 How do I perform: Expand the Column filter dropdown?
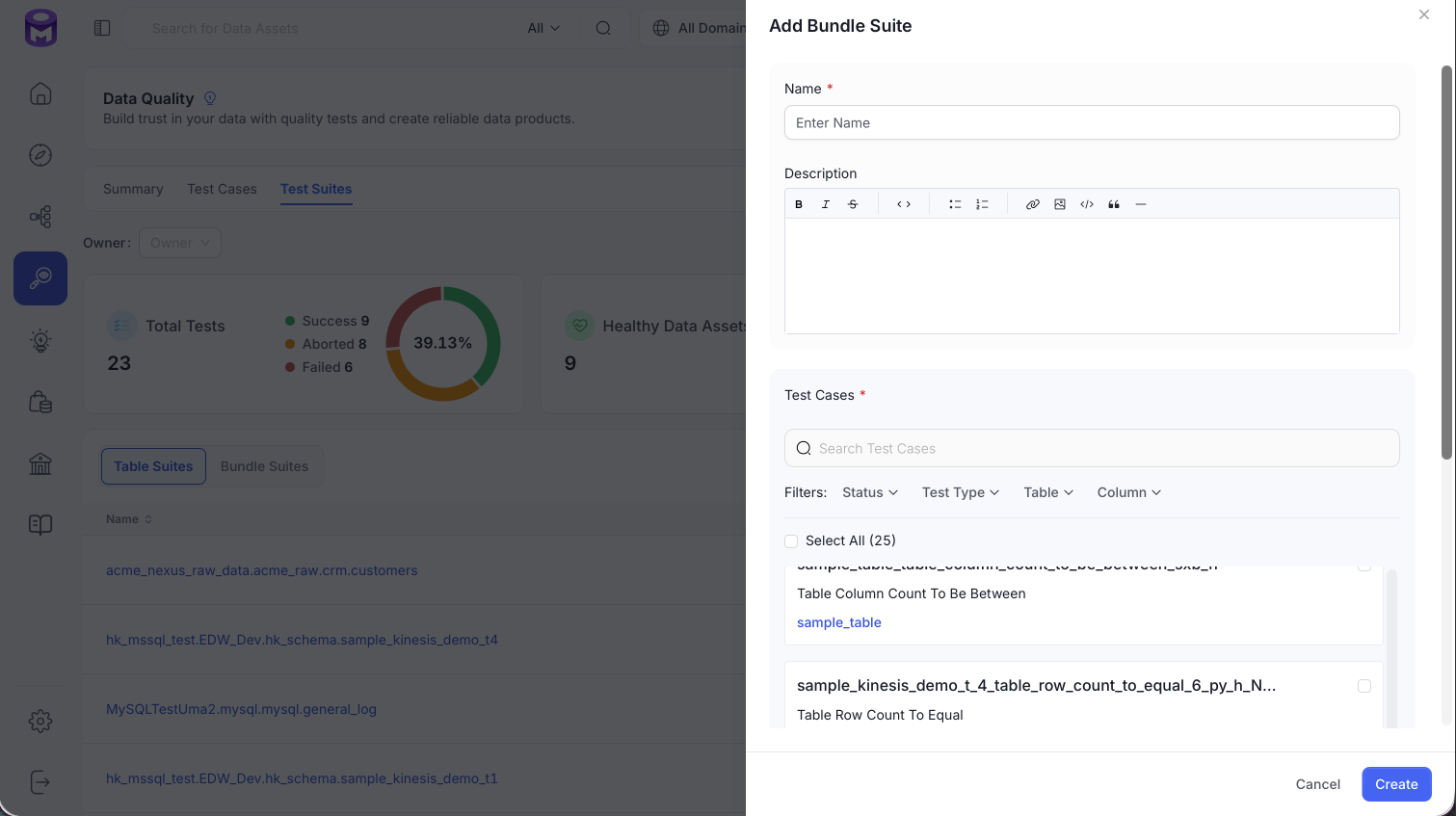click(1129, 492)
